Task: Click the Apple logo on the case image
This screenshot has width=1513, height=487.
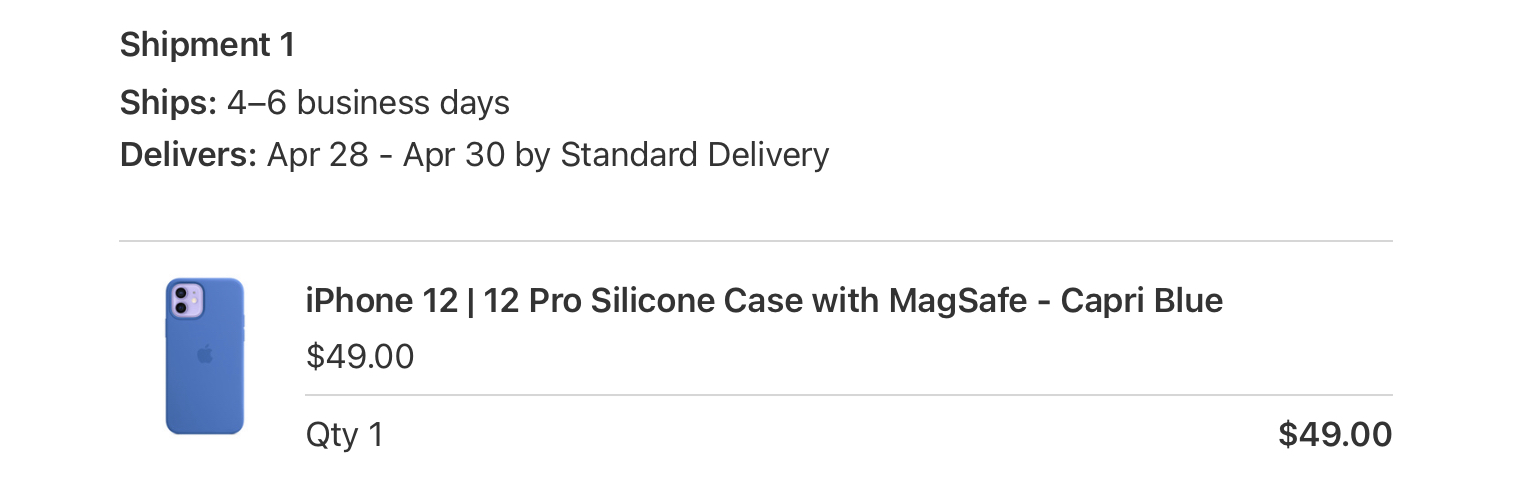Action: coord(205,354)
